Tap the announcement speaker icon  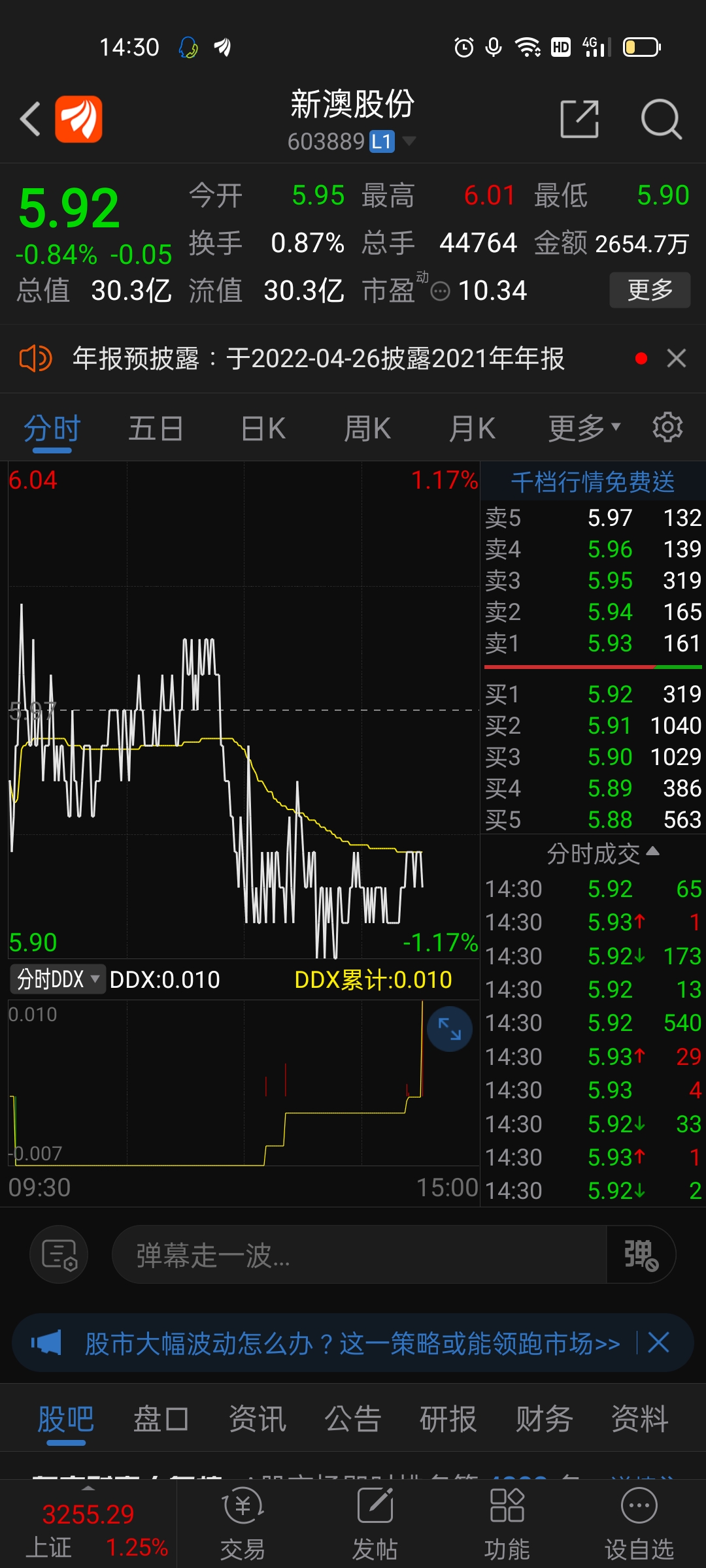35,358
